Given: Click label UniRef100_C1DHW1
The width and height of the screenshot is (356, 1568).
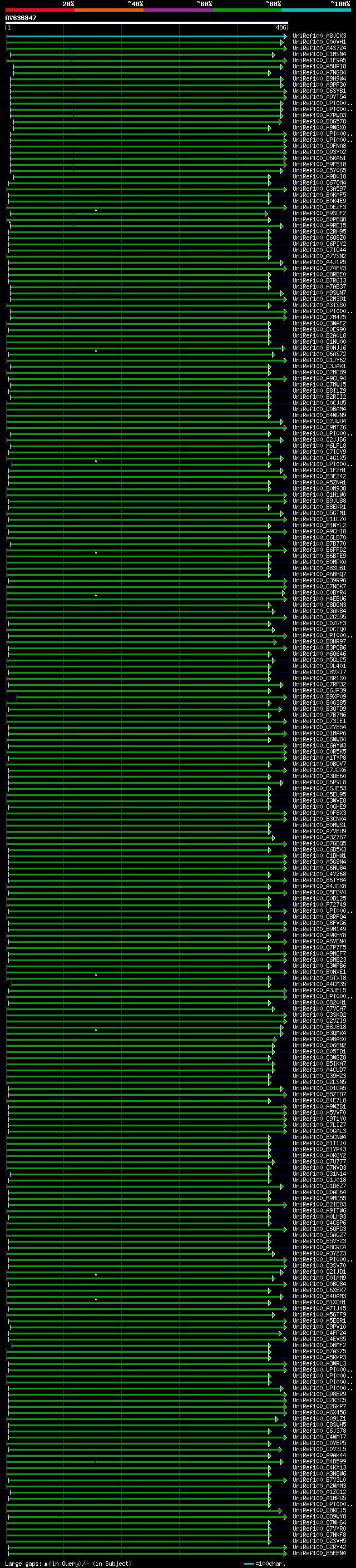Looking at the screenshot, I should point(319,856).
